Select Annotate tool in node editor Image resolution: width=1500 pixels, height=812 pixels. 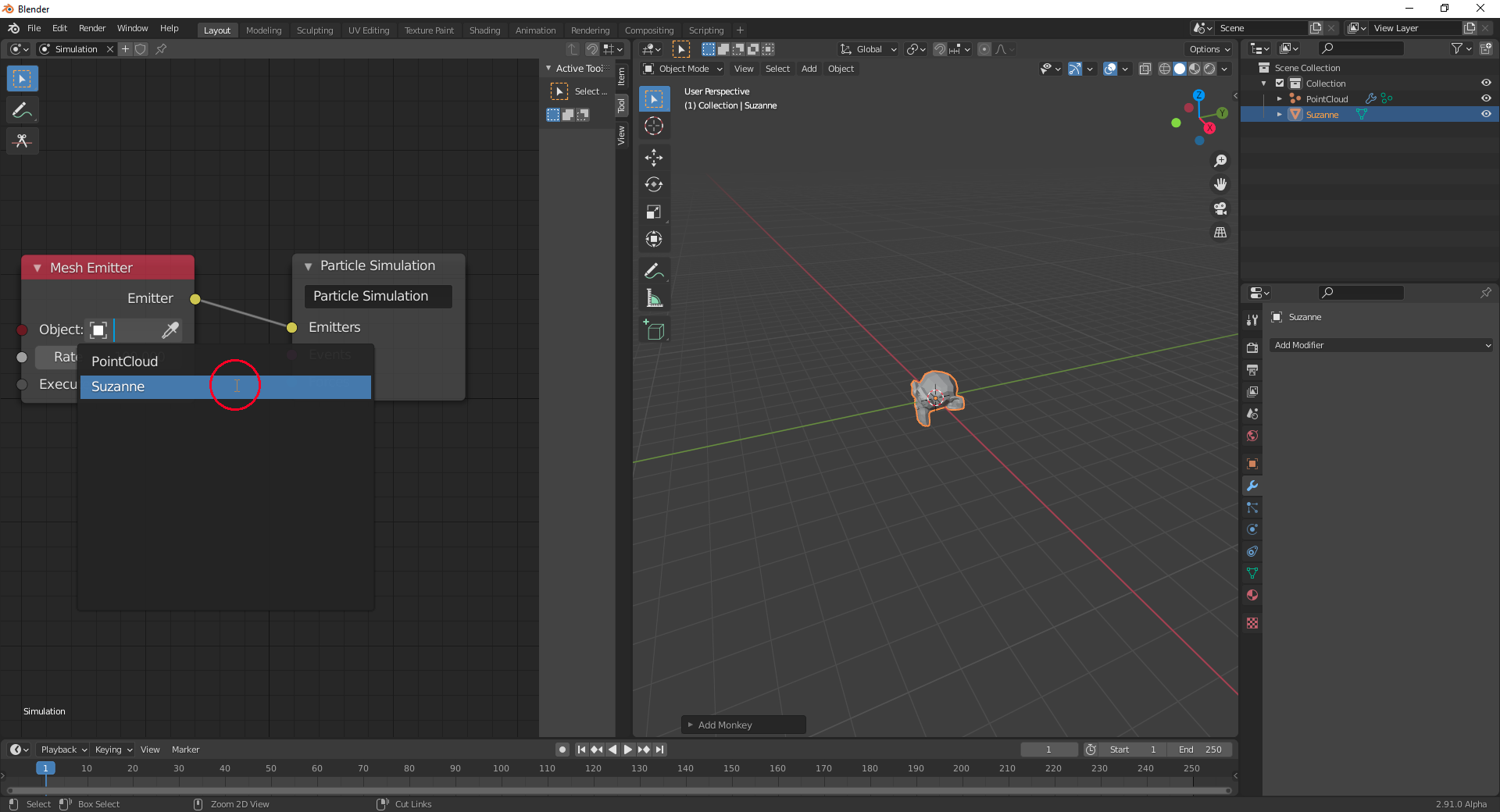click(22, 110)
